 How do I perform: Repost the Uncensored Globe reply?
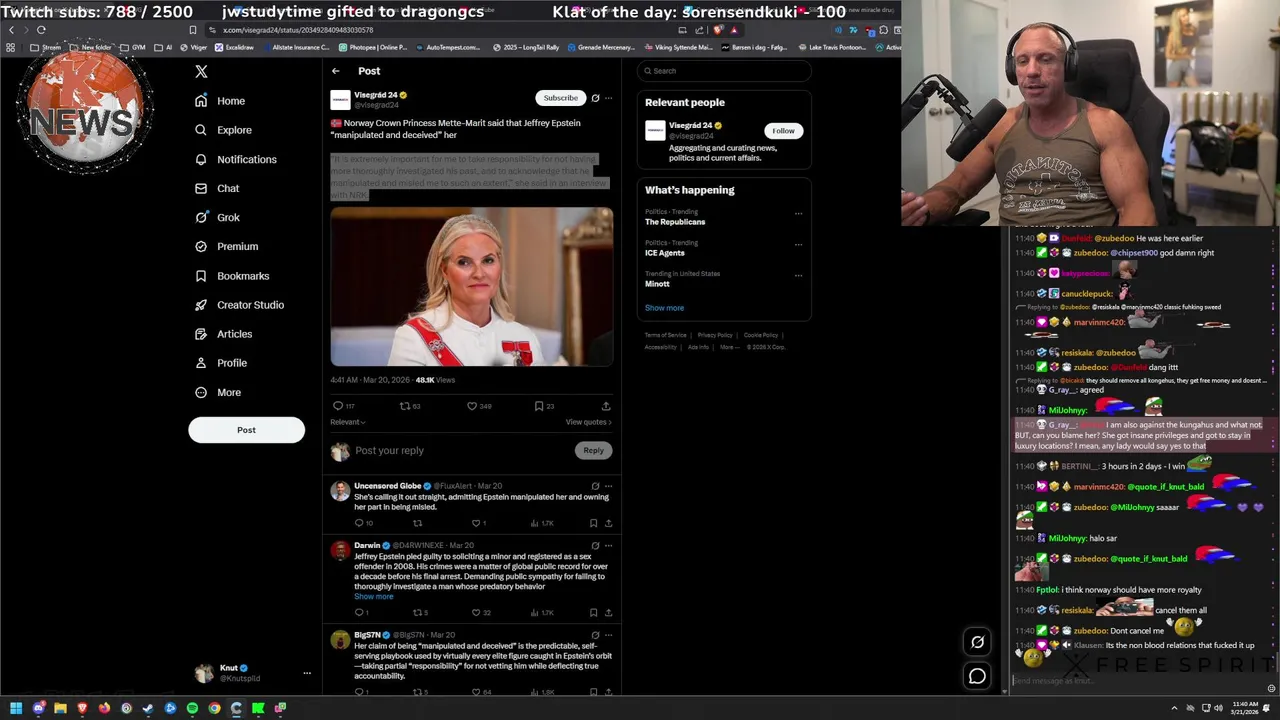(418, 523)
